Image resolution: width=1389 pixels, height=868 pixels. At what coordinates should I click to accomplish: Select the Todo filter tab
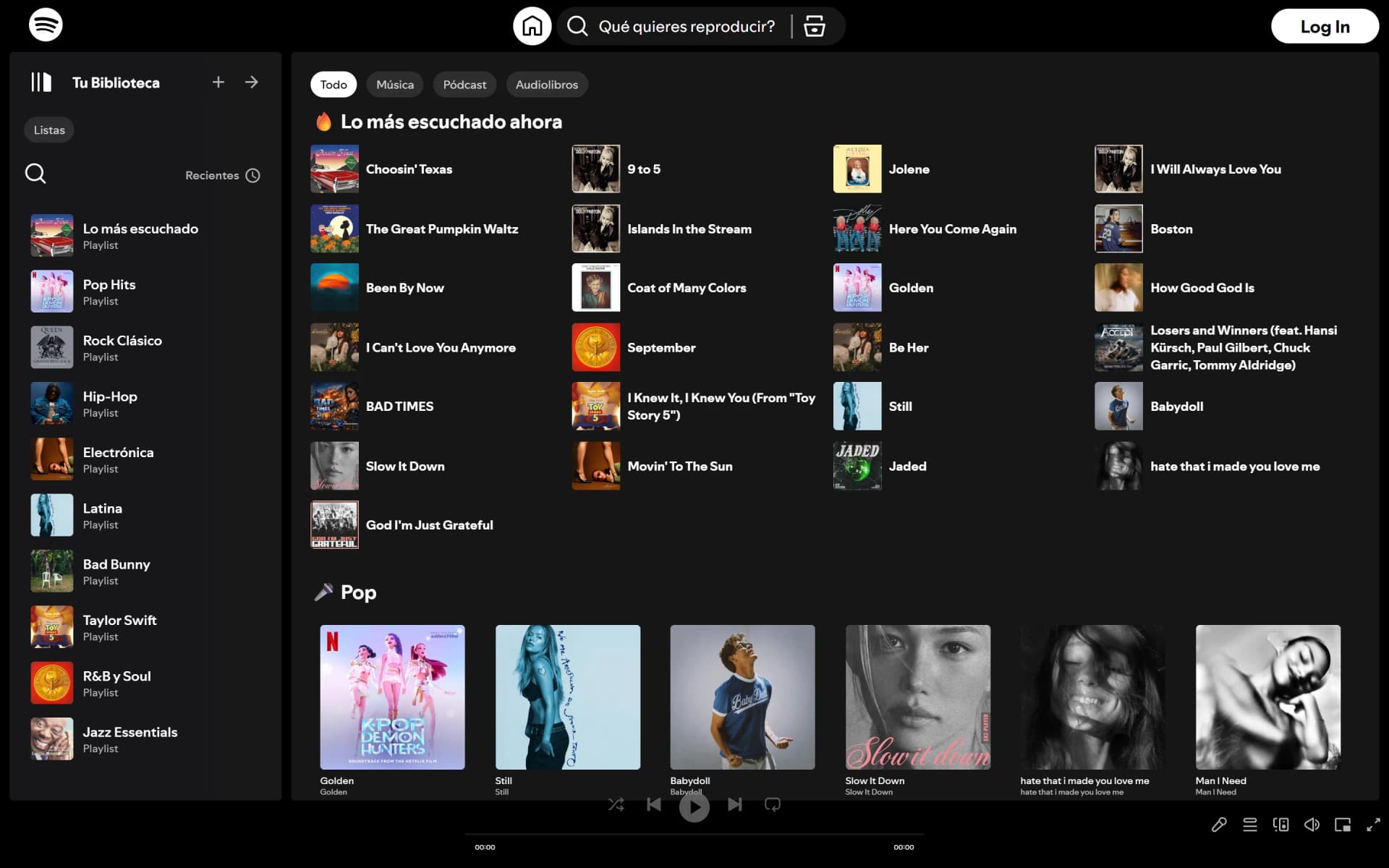334,85
